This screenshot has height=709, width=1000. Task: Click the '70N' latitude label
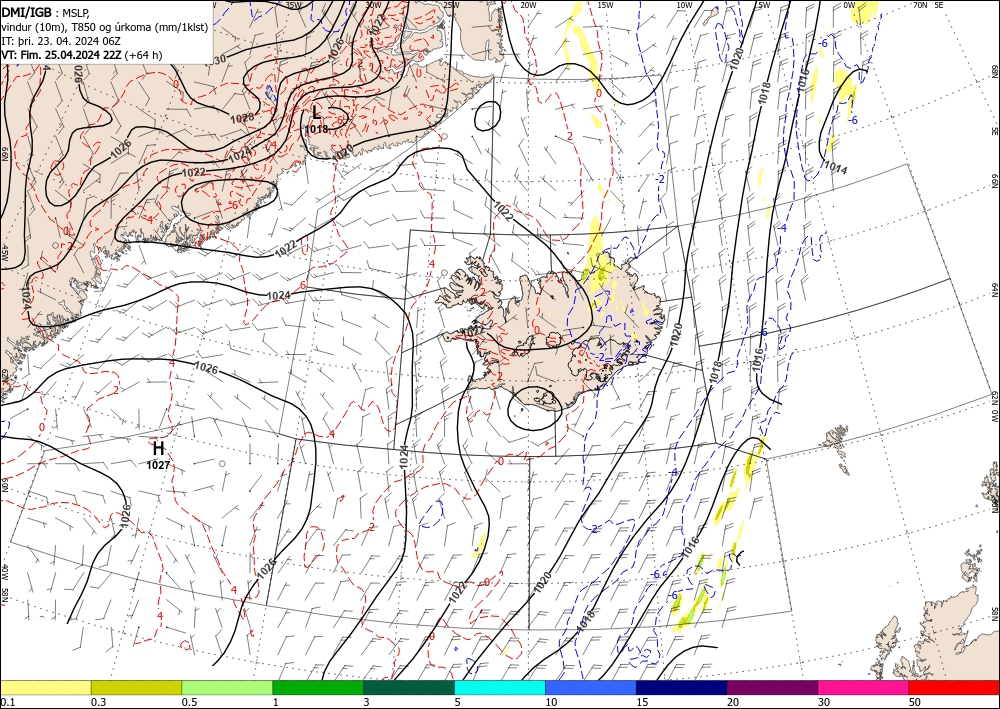(x=920, y=5)
